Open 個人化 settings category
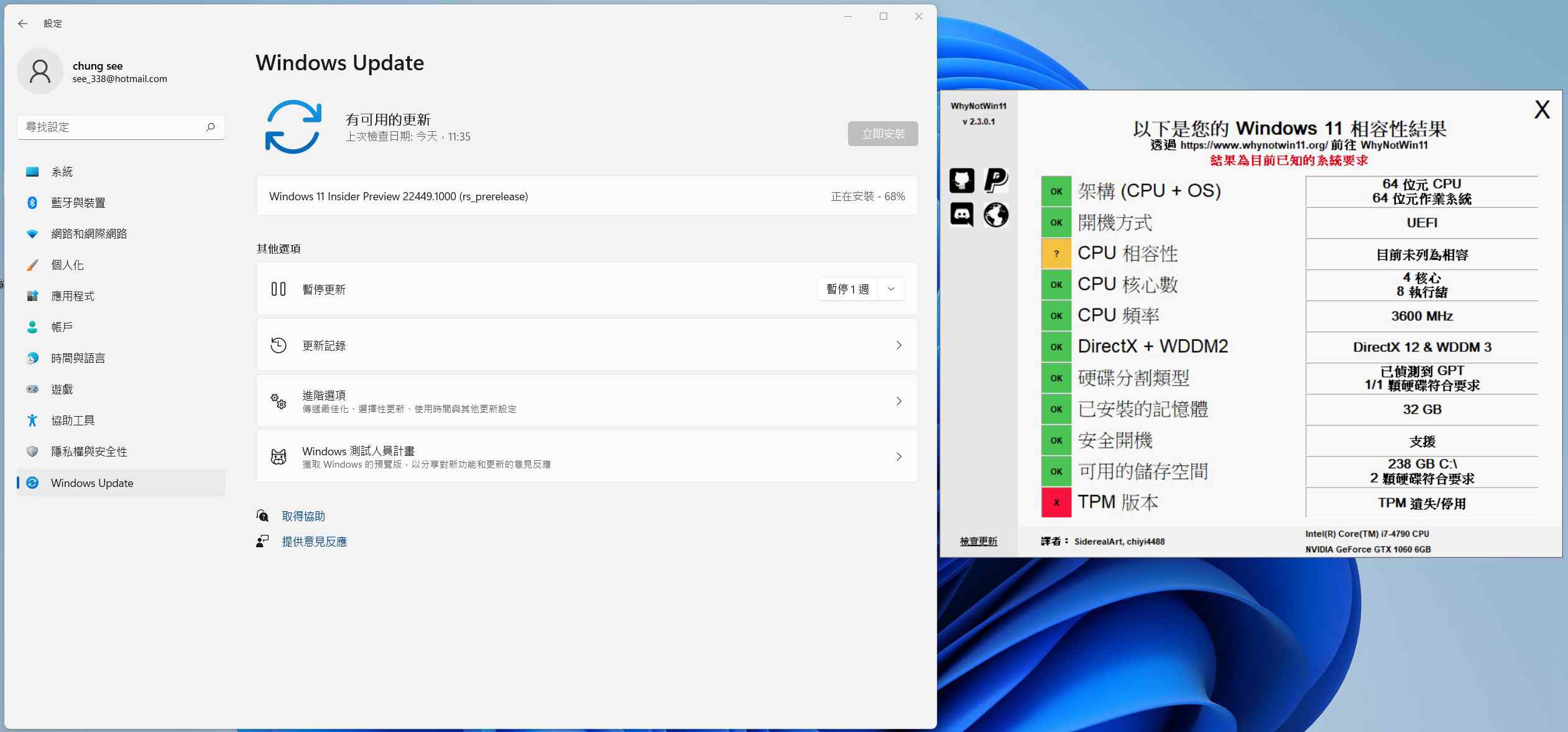 [121, 265]
